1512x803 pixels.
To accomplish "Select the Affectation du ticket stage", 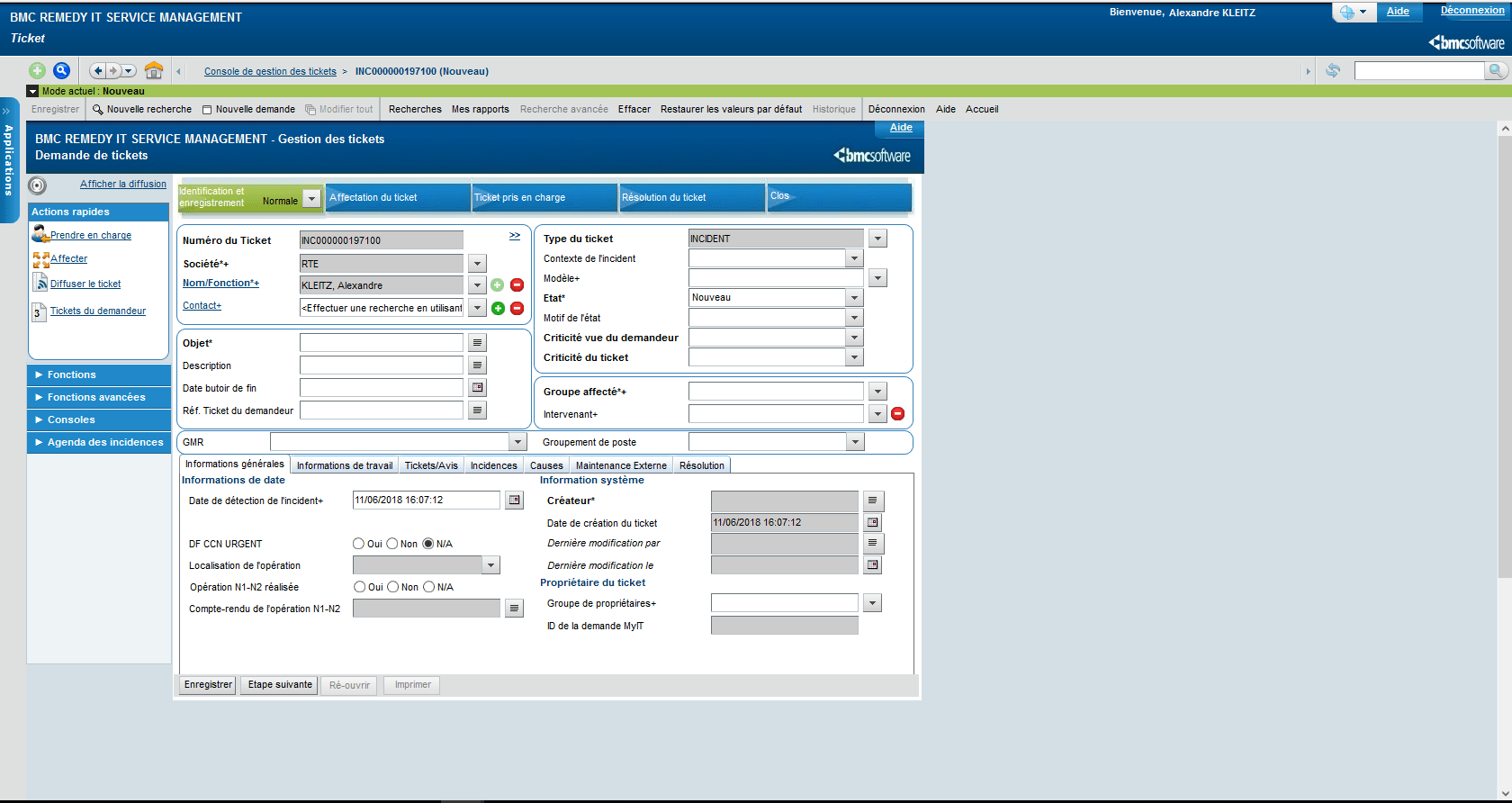I will pyautogui.click(x=399, y=197).
